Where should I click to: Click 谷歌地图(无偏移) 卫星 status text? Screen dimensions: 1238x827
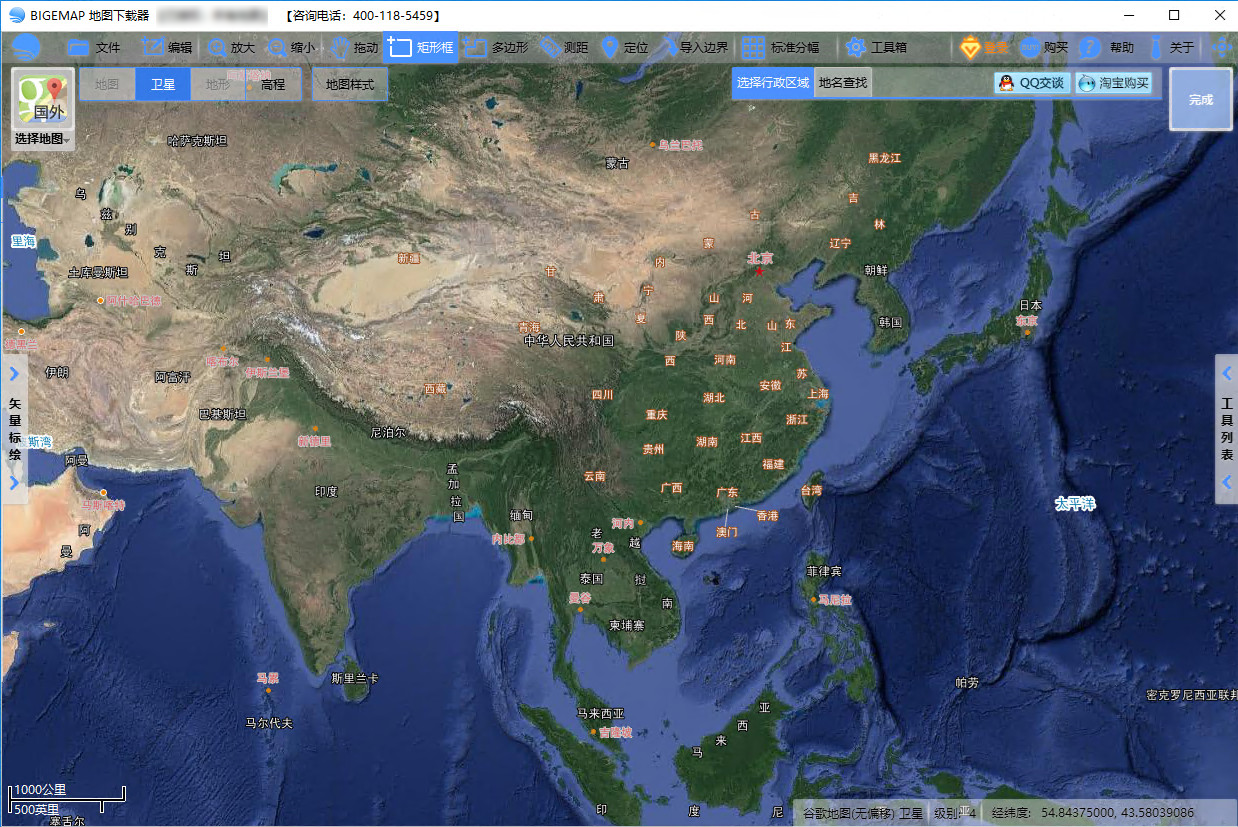[863, 813]
